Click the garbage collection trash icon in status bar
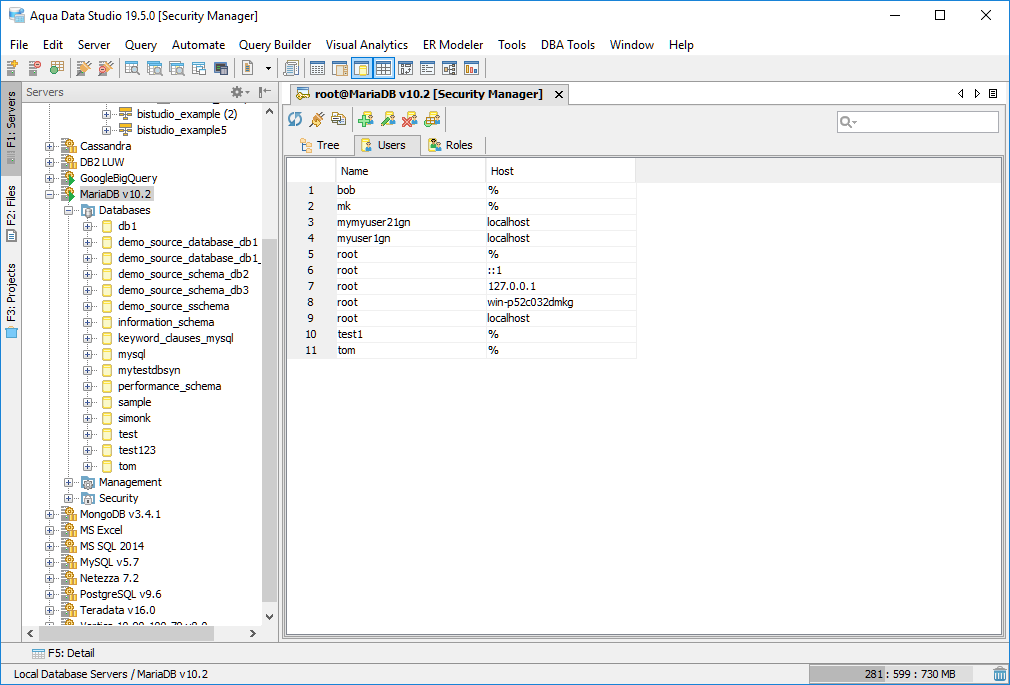1010x685 pixels. click(x=999, y=674)
